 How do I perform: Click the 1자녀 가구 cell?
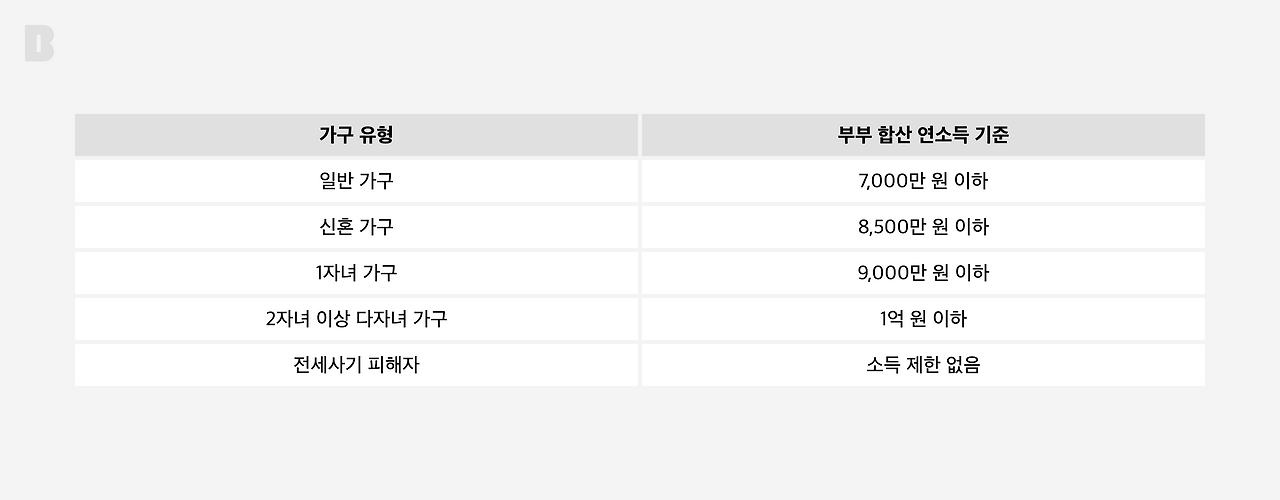point(356,273)
